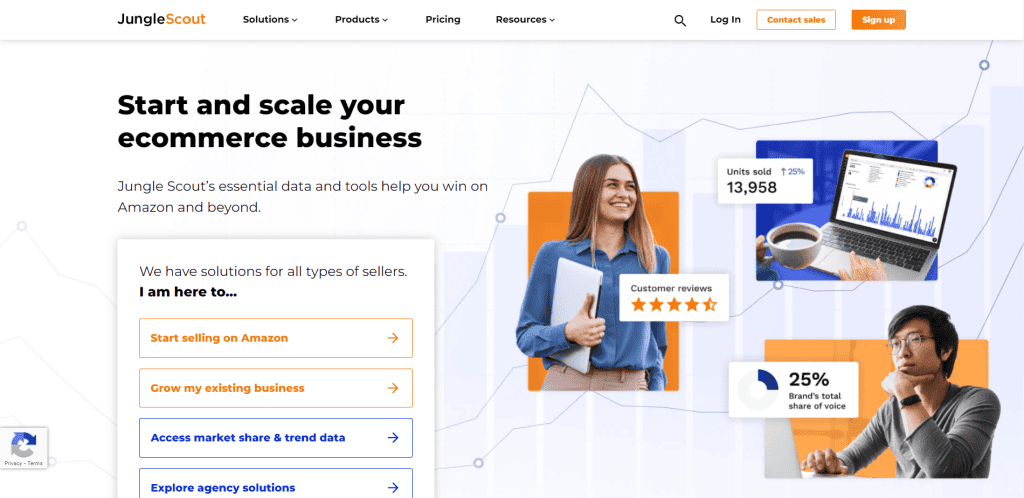Screen dimensions: 1024x498
Task: Click arrow icon on Explore agency solutions
Action: [x=392, y=488]
